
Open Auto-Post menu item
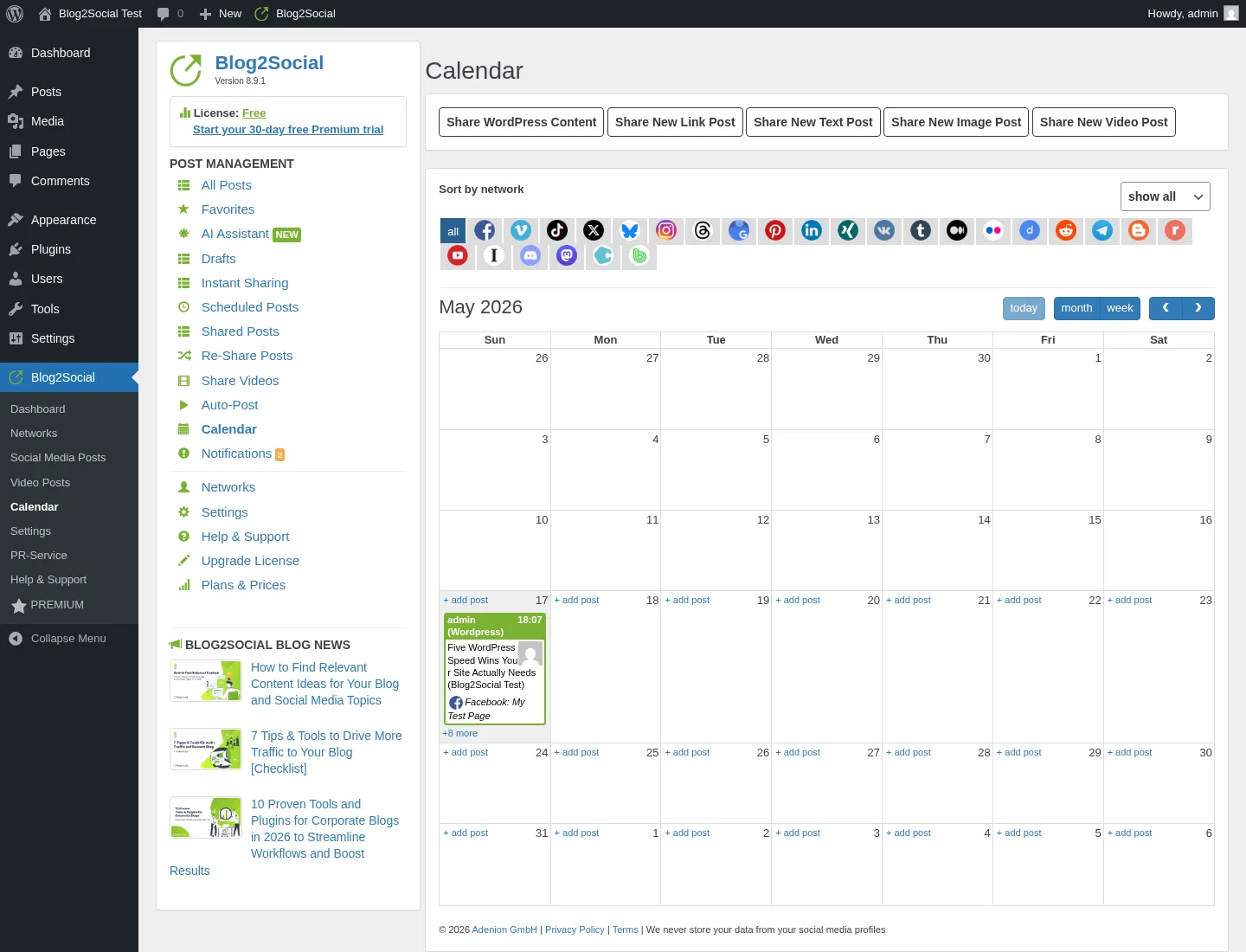pos(230,405)
